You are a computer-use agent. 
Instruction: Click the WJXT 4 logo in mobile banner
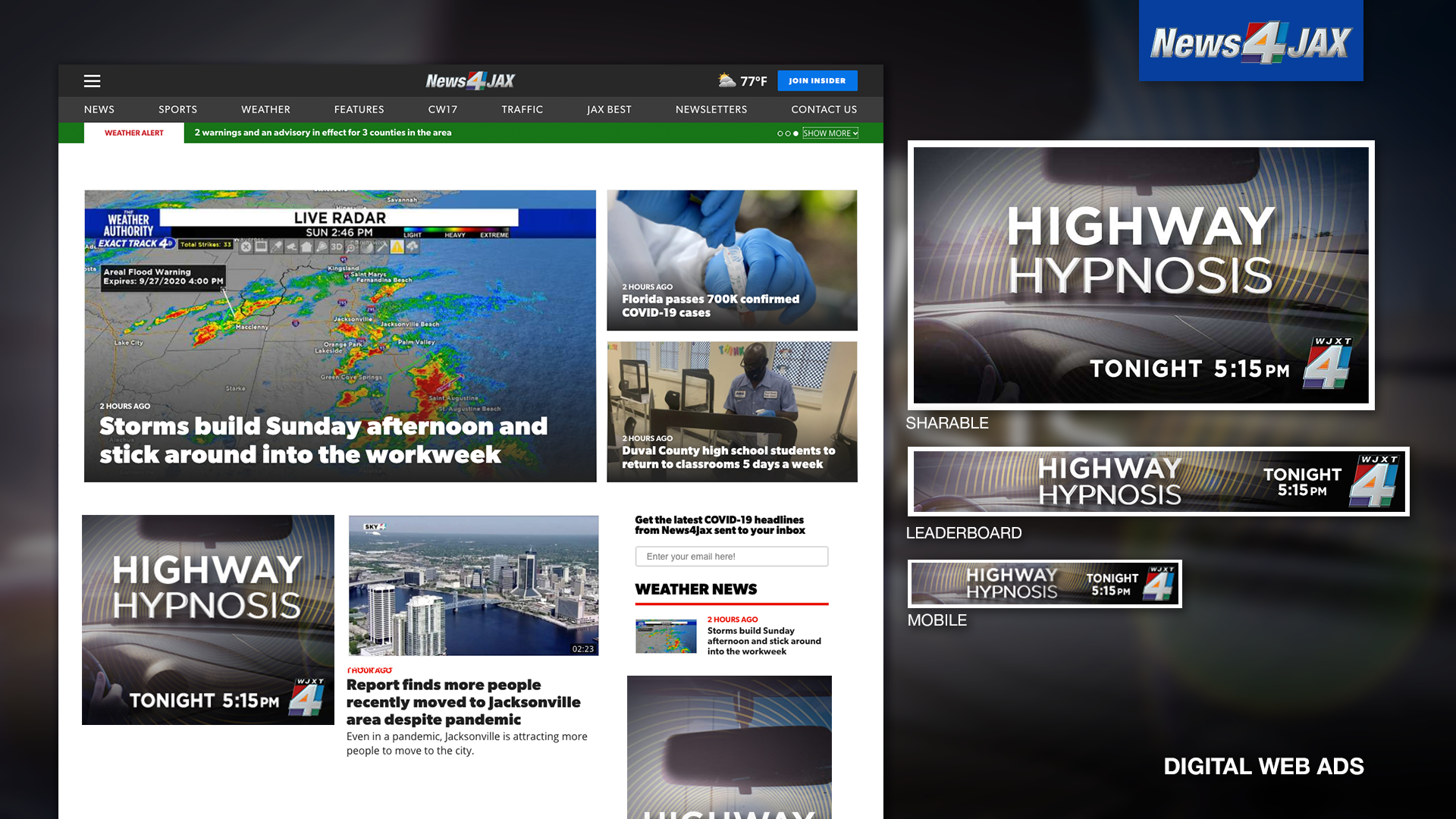(1160, 584)
